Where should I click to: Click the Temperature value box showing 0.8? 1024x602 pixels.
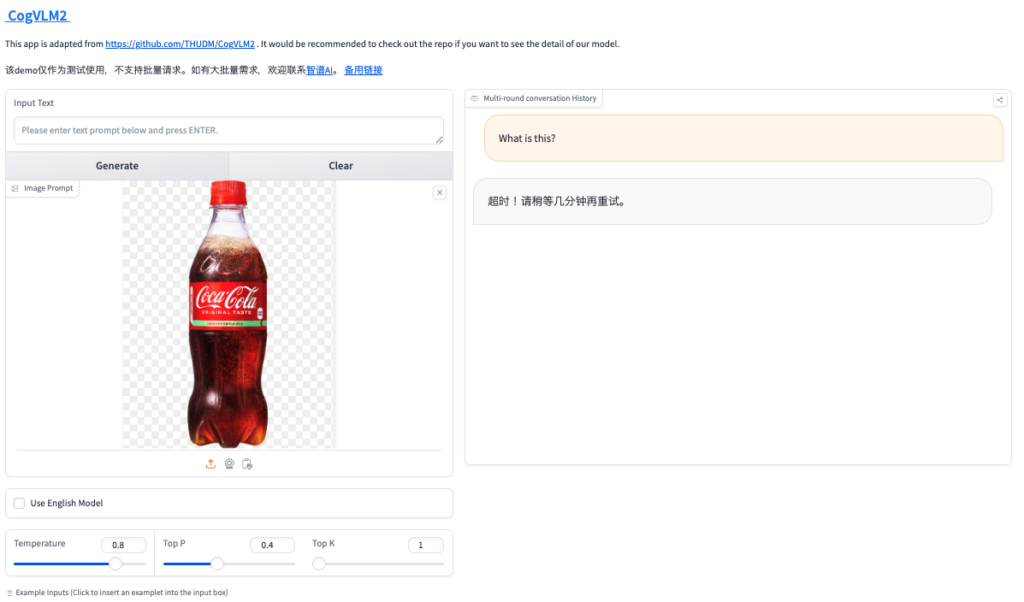pos(123,545)
